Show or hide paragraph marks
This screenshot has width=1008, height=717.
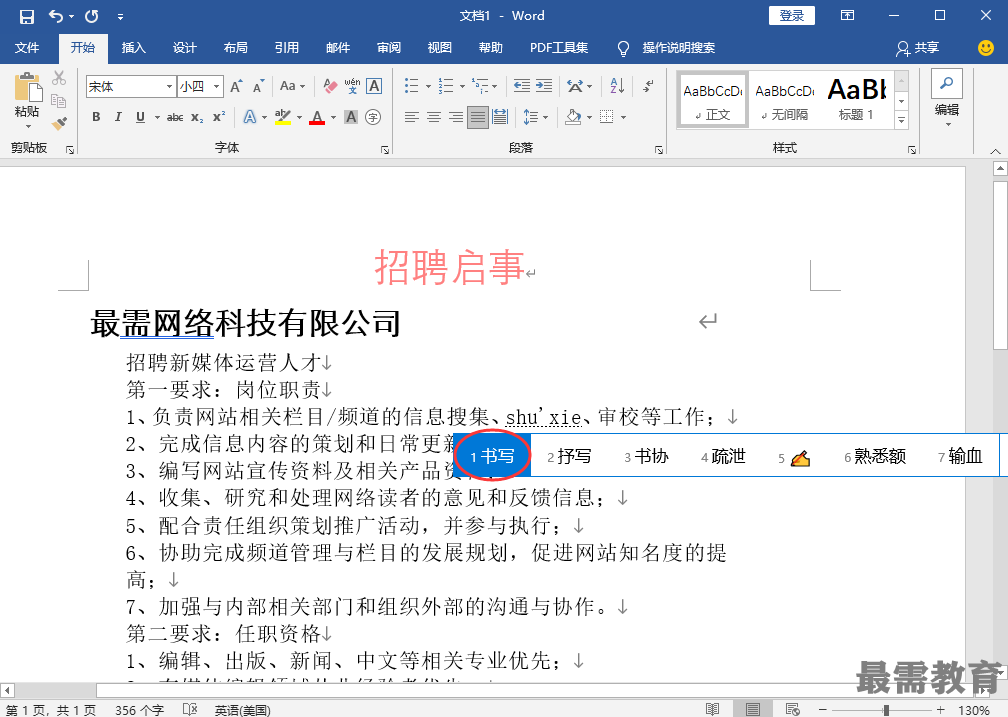(x=648, y=86)
